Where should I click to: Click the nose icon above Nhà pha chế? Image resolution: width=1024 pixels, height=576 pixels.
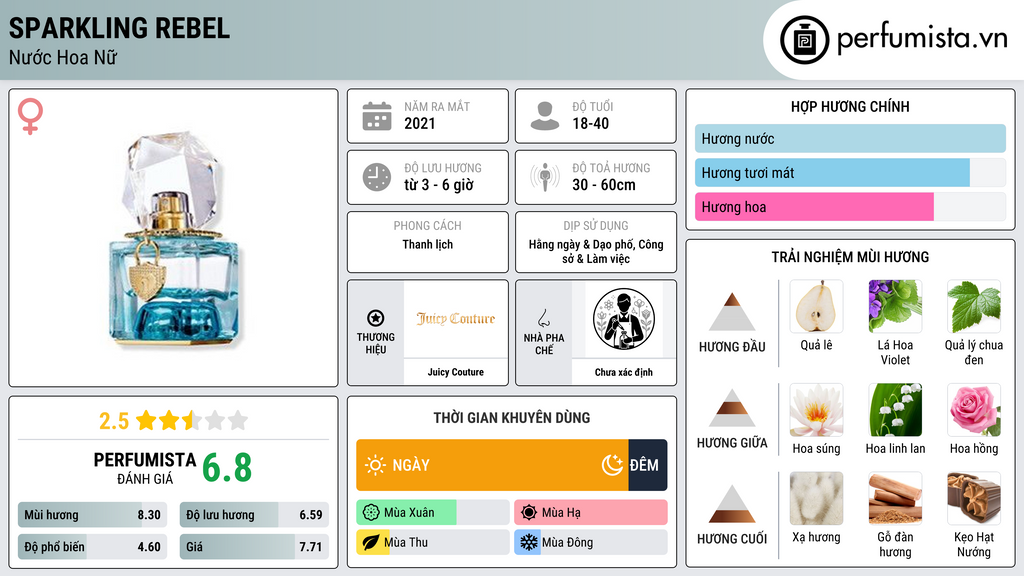[543, 318]
